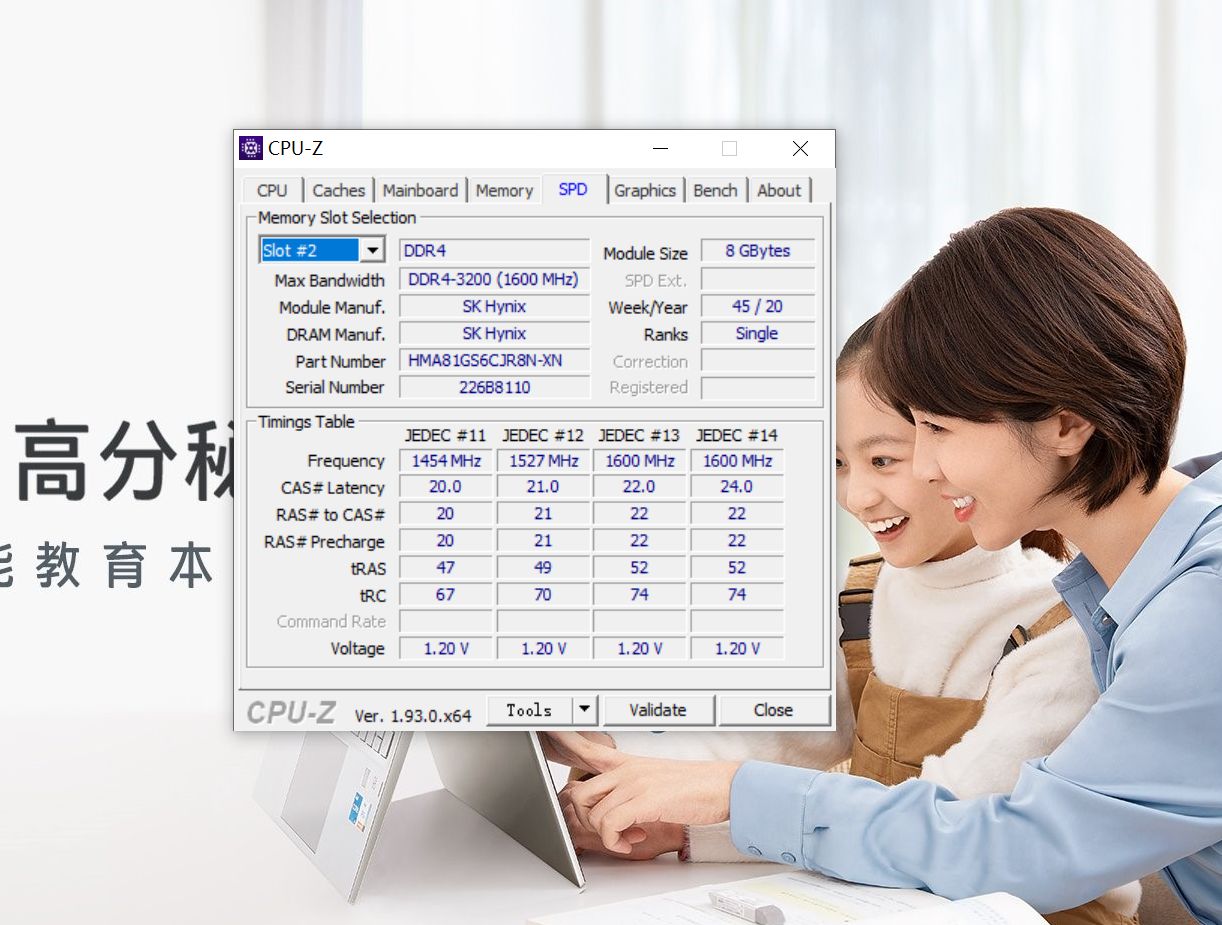Click the empty SPD Ext. field
This screenshot has height=925, width=1222.
point(758,280)
